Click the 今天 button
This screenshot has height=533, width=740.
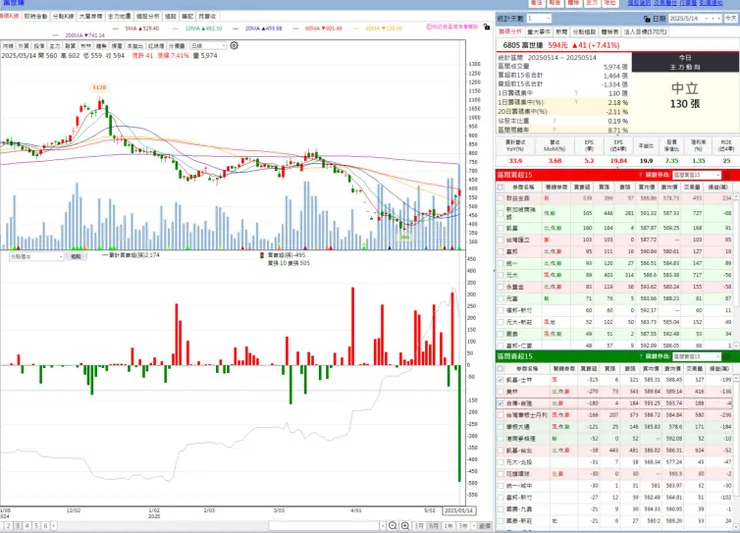tap(731, 18)
